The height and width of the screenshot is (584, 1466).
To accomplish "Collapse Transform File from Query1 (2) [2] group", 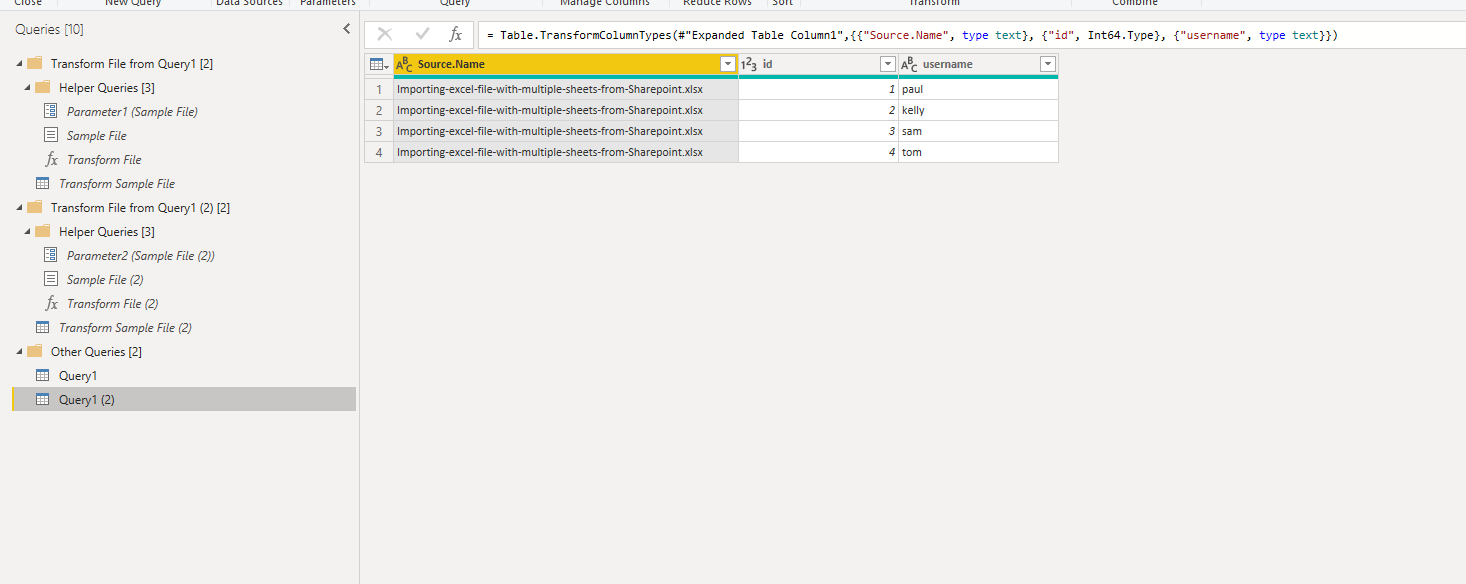I will 20,208.
